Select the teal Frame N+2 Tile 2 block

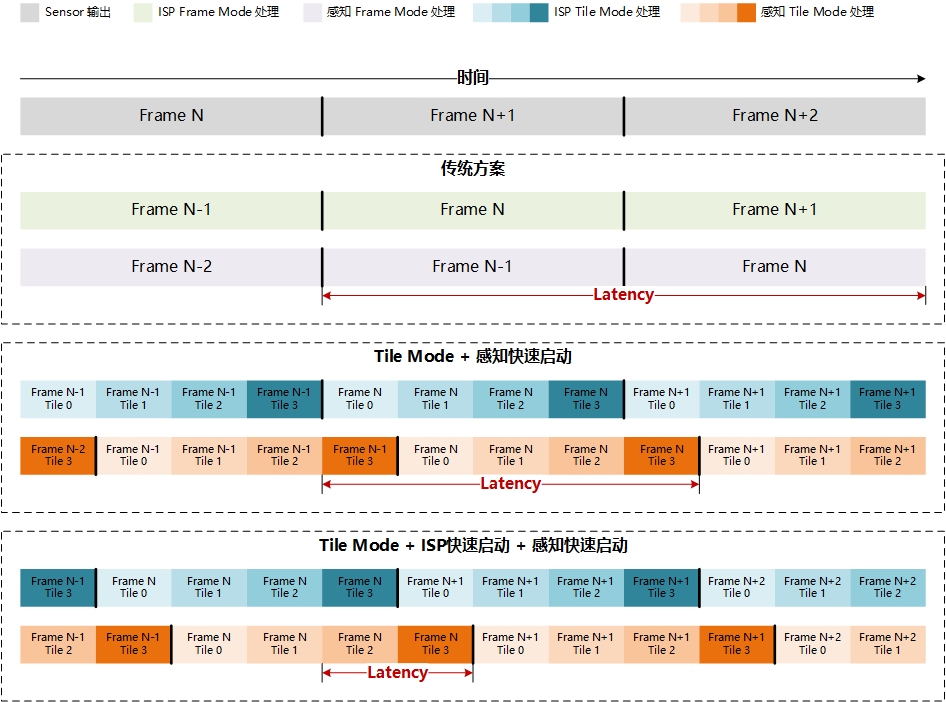coord(888,587)
